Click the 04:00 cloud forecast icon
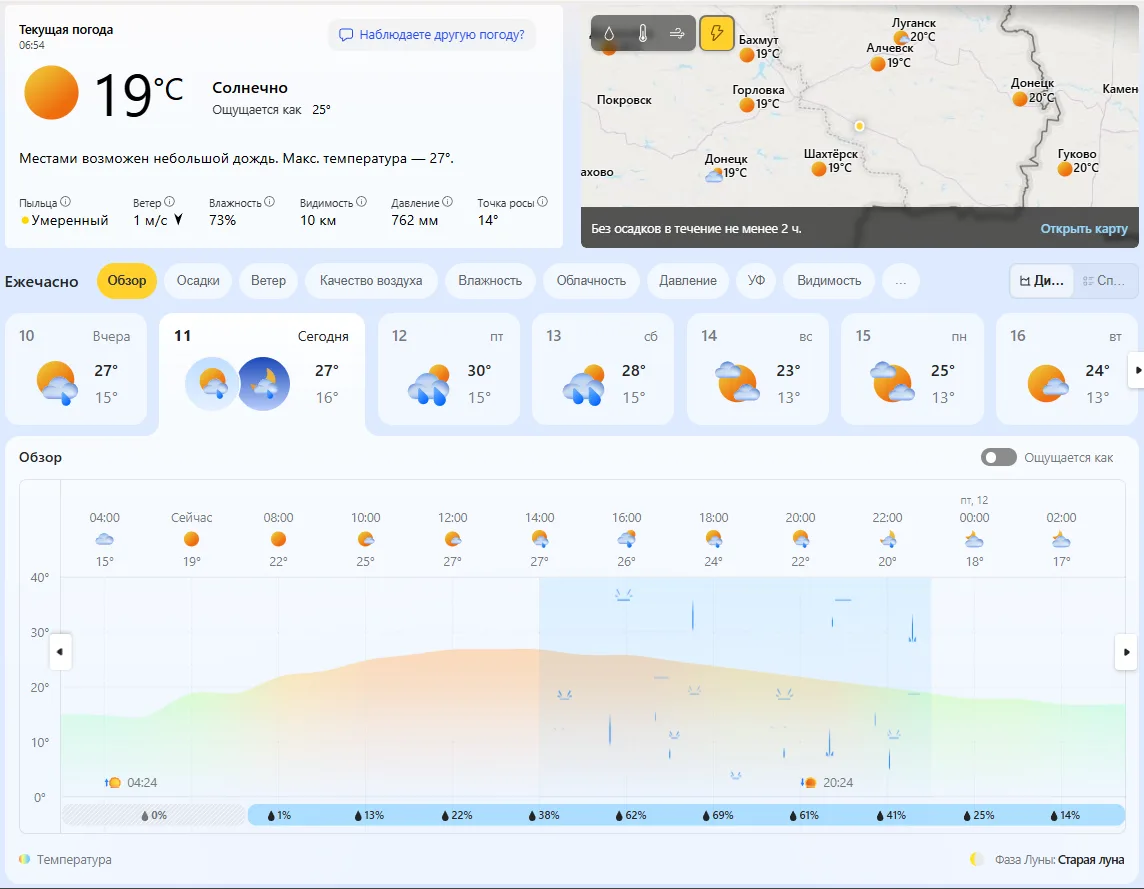The width and height of the screenshot is (1144, 889). pos(104,539)
